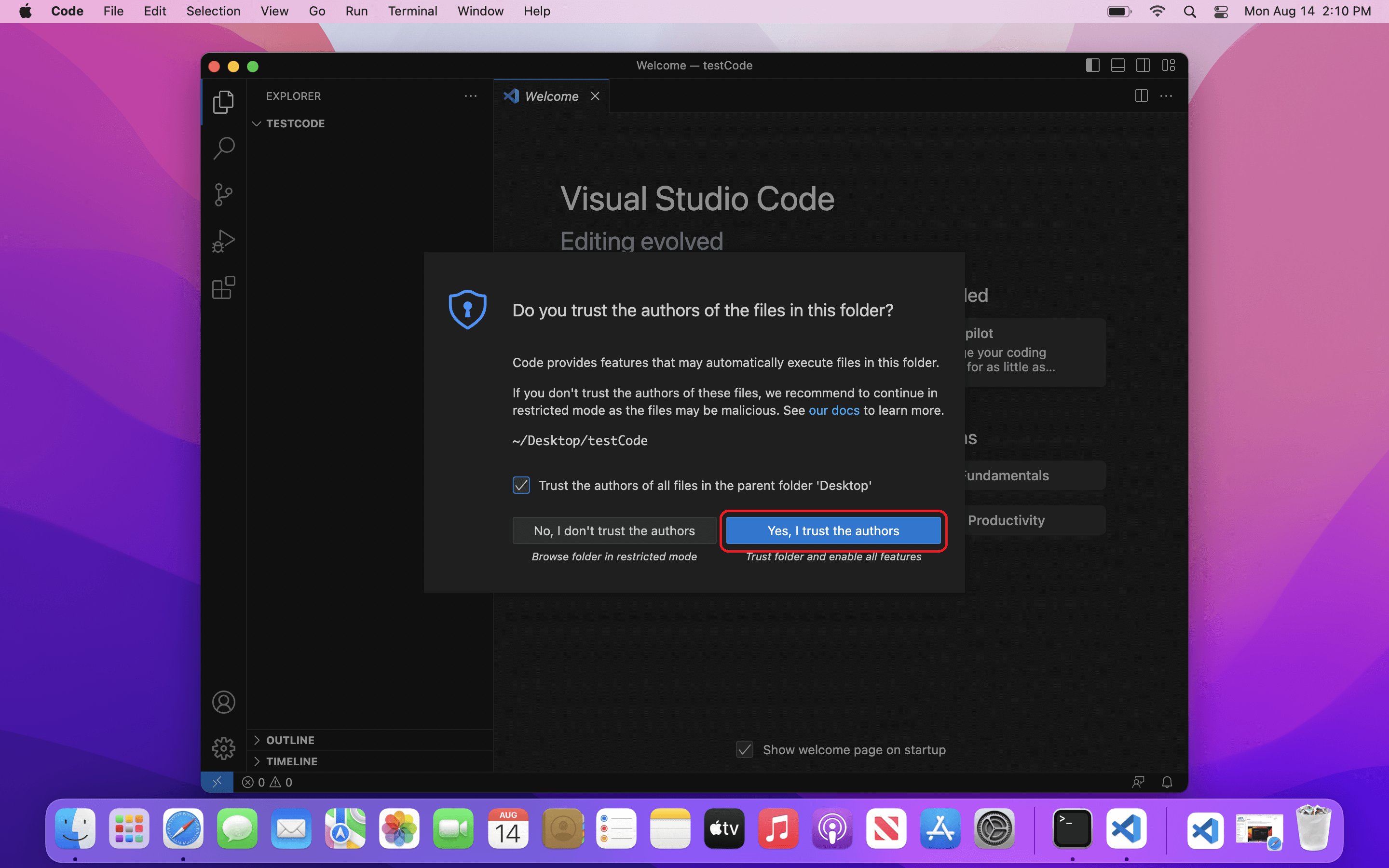Image resolution: width=1389 pixels, height=868 pixels.
Task: Open the Source Control view
Action: tap(223, 195)
